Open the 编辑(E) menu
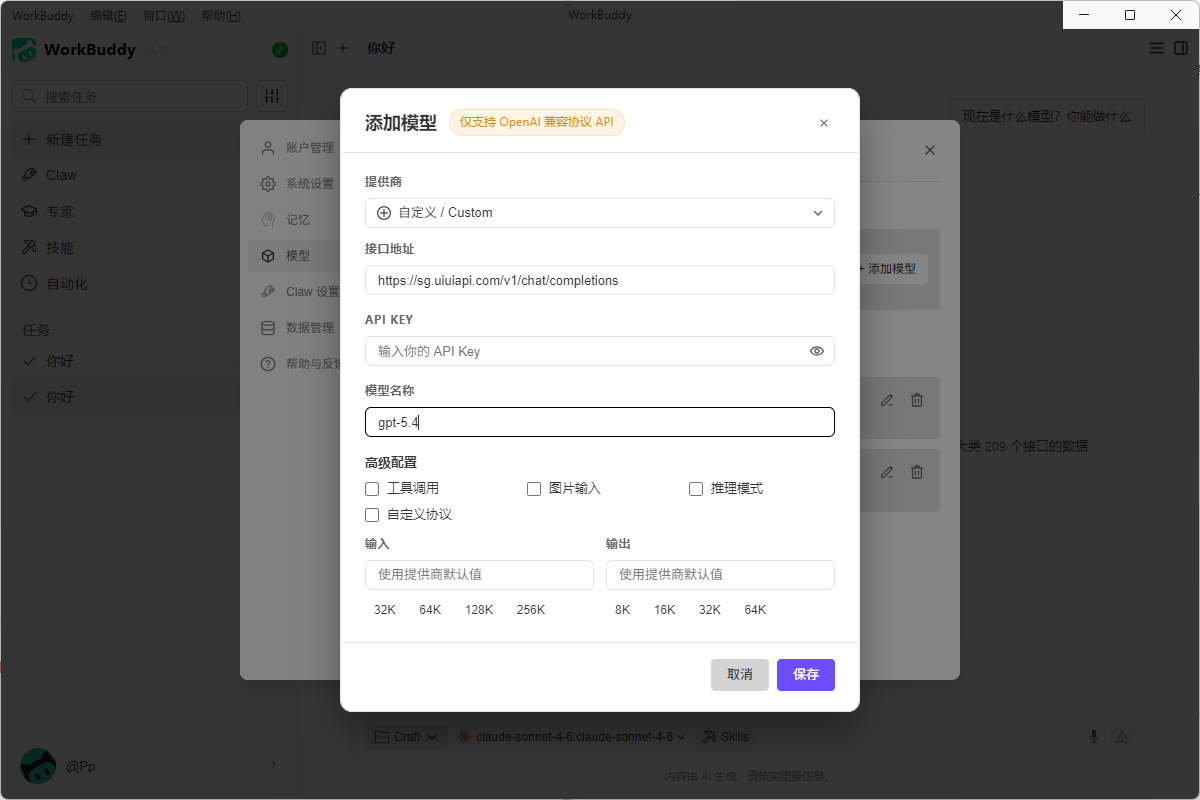This screenshot has height=800, width=1200. tap(108, 16)
